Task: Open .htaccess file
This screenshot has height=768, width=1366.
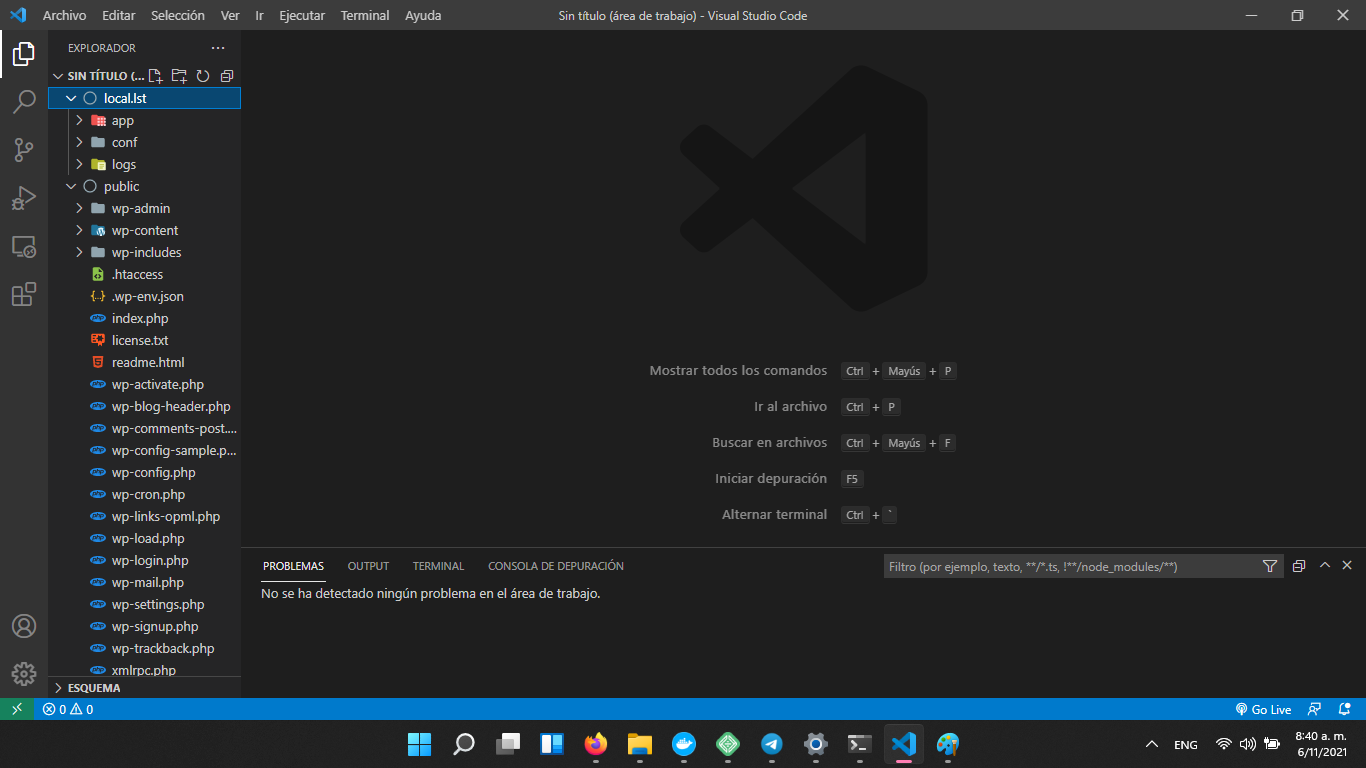Action: (144, 274)
